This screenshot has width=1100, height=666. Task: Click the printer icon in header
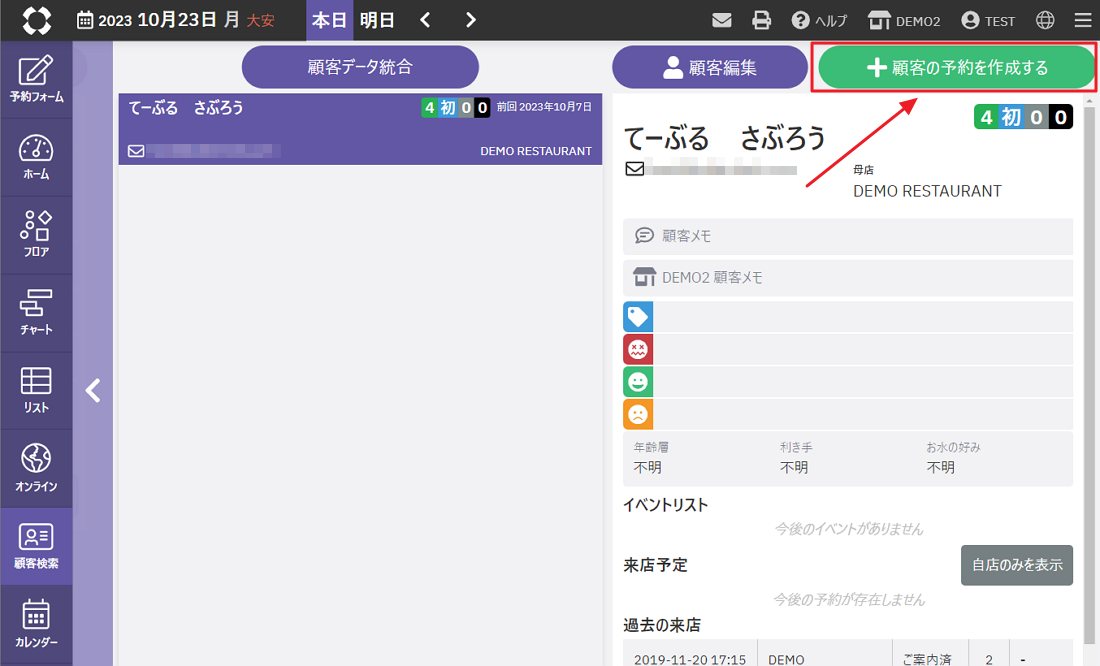coord(762,20)
